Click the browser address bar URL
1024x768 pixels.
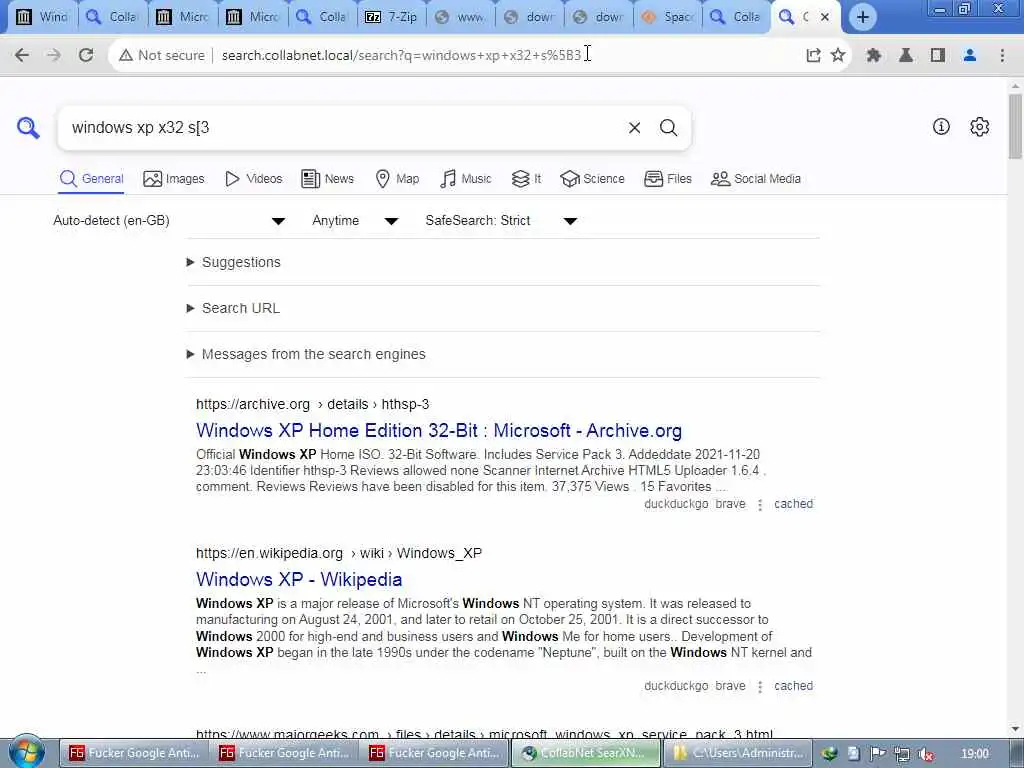tap(401, 56)
